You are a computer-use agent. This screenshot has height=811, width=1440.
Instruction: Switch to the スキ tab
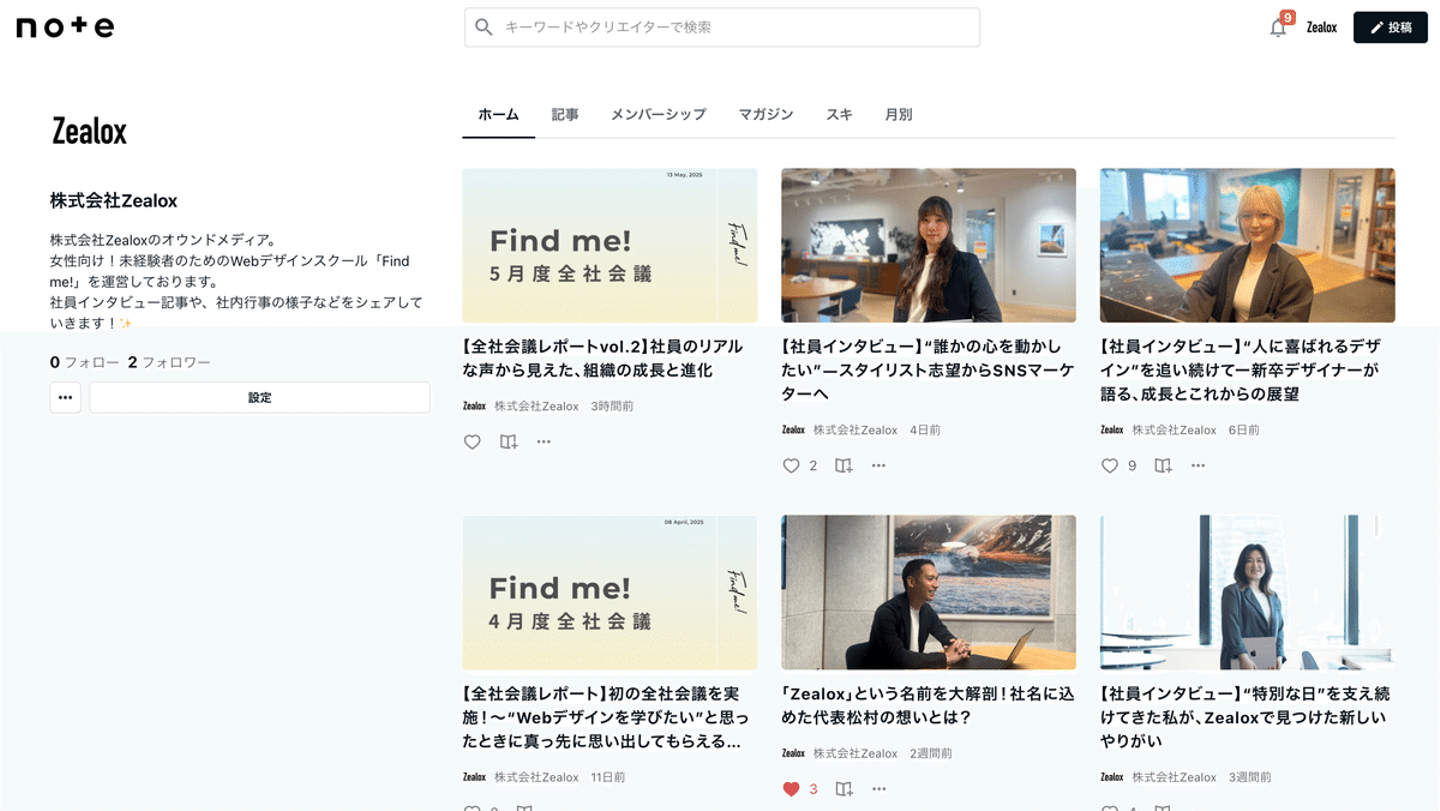tap(839, 114)
